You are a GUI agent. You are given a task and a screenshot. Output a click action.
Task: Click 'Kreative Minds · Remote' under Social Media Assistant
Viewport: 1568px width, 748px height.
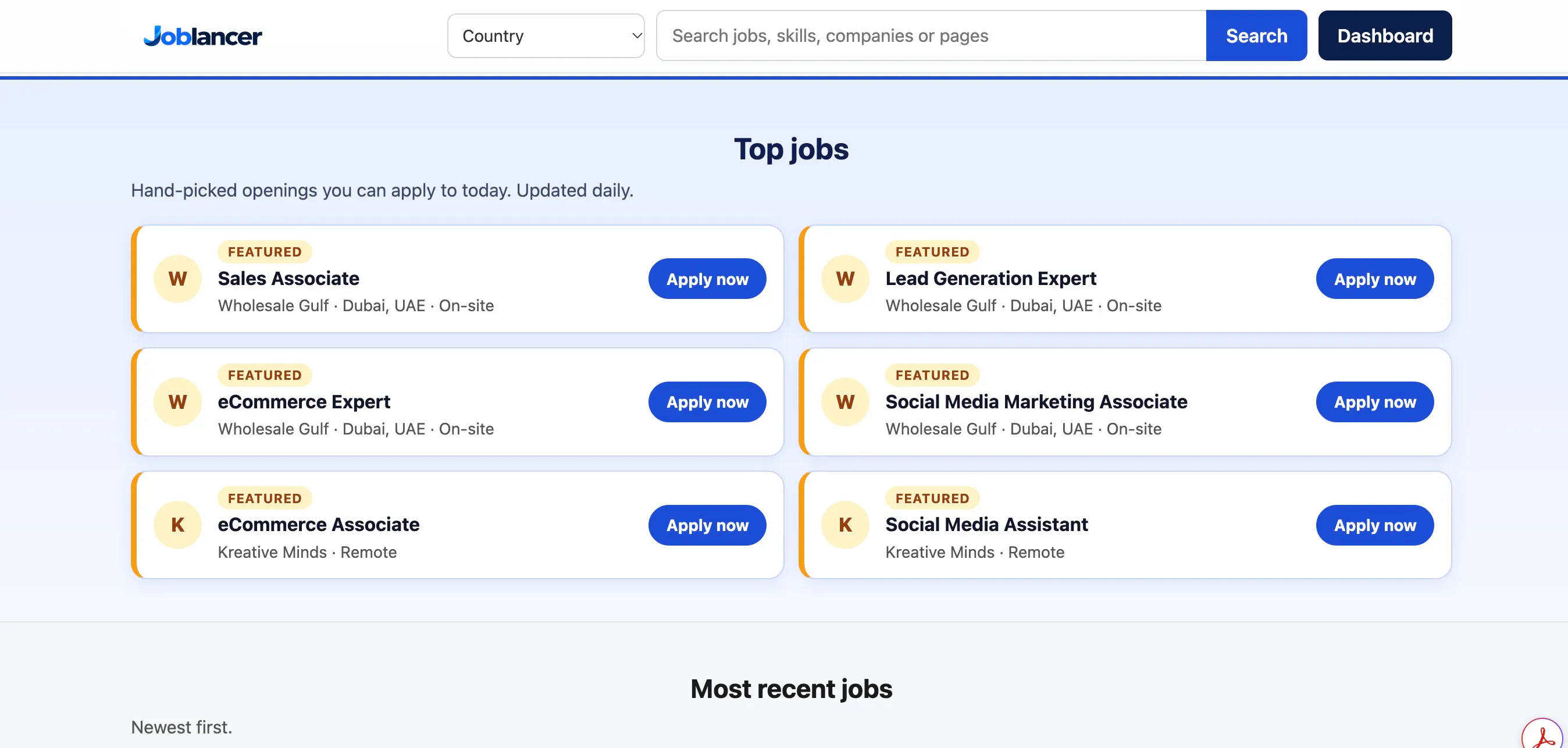(x=975, y=553)
